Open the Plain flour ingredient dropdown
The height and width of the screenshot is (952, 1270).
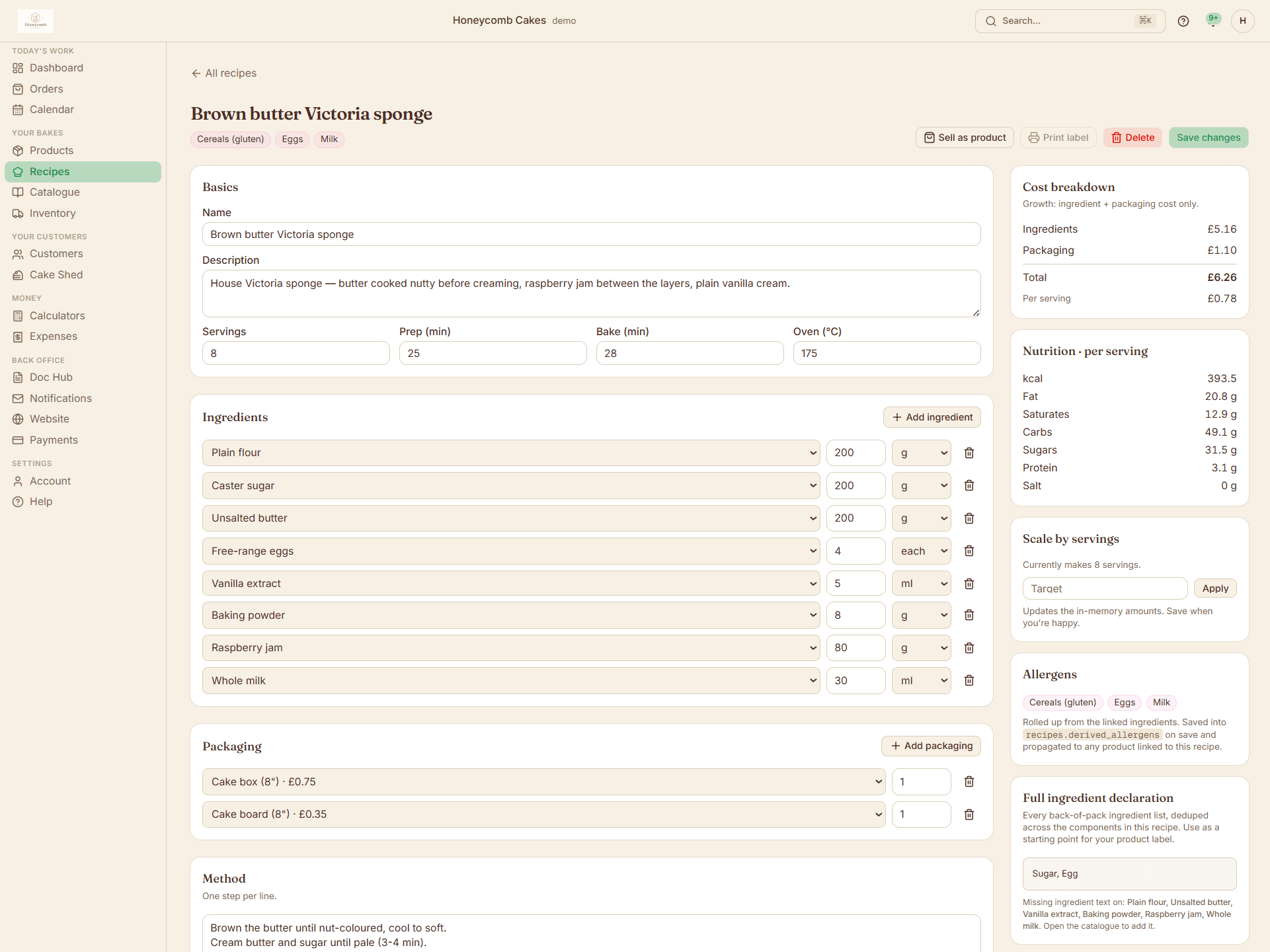511,453
